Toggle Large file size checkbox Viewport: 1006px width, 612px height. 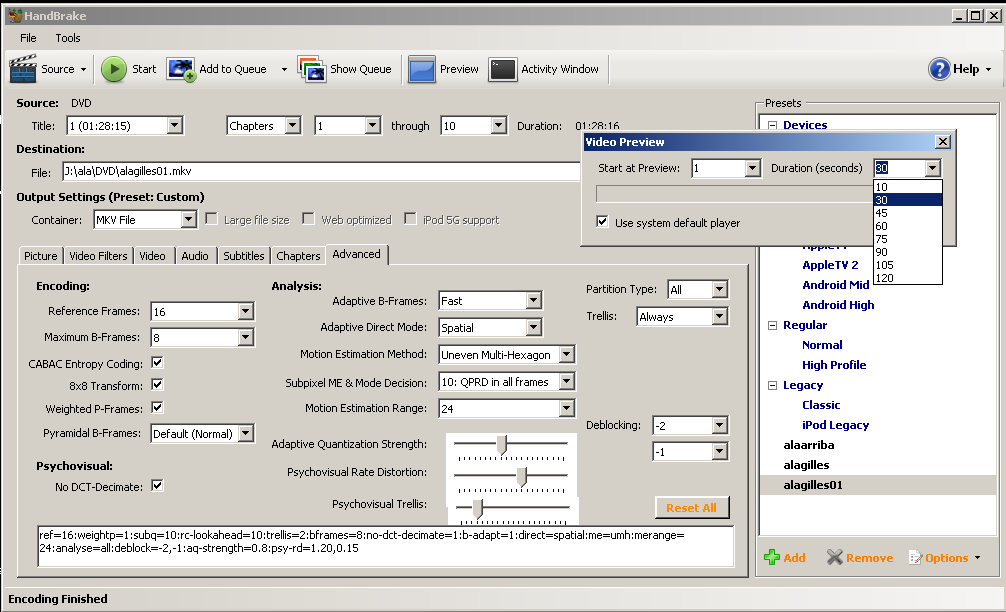[x=211, y=219]
